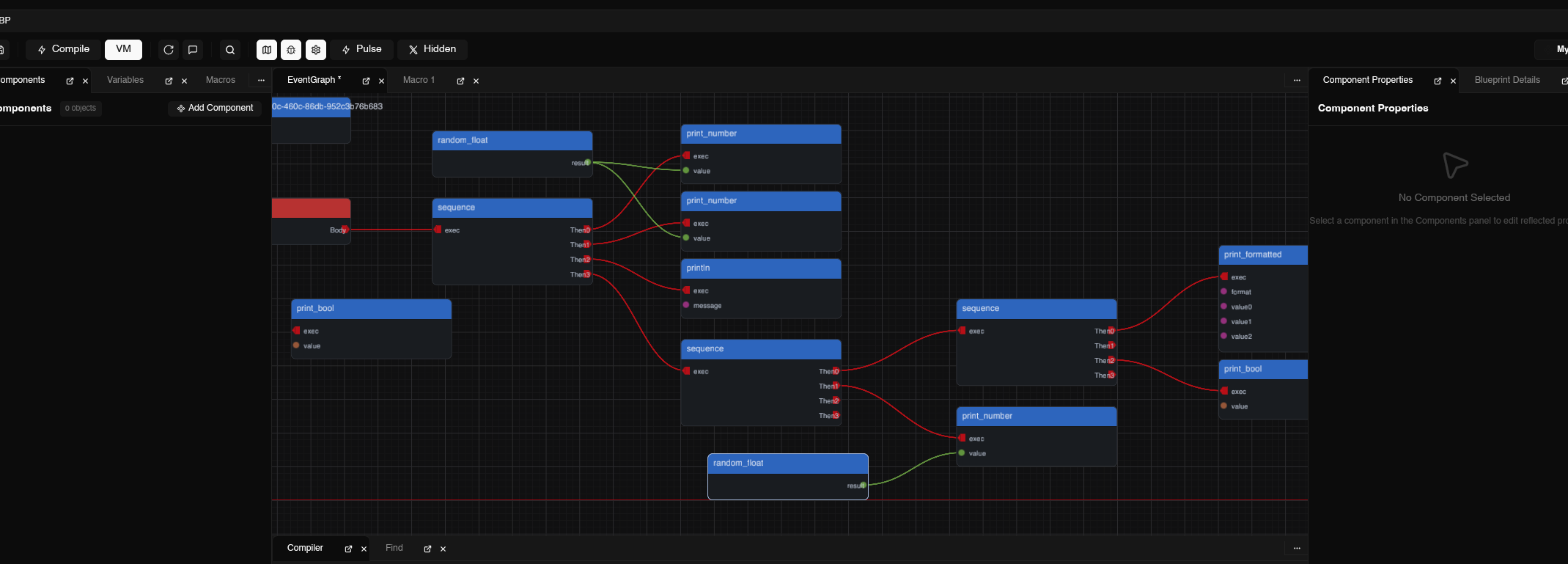Select the Component Properties tab
The image size is (1568, 564).
(x=1368, y=80)
